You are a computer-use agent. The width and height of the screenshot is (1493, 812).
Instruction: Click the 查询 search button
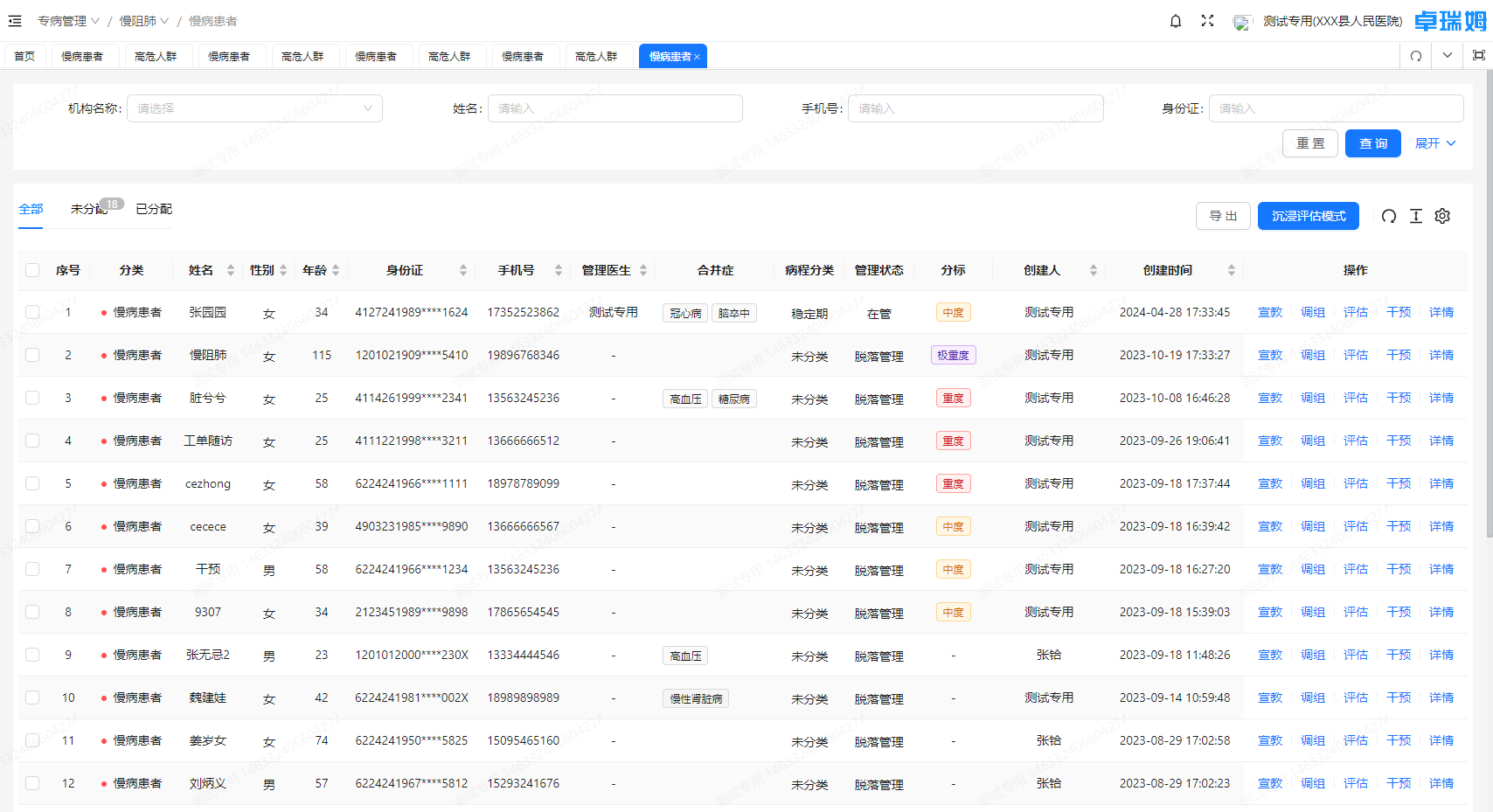click(1372, 142)
